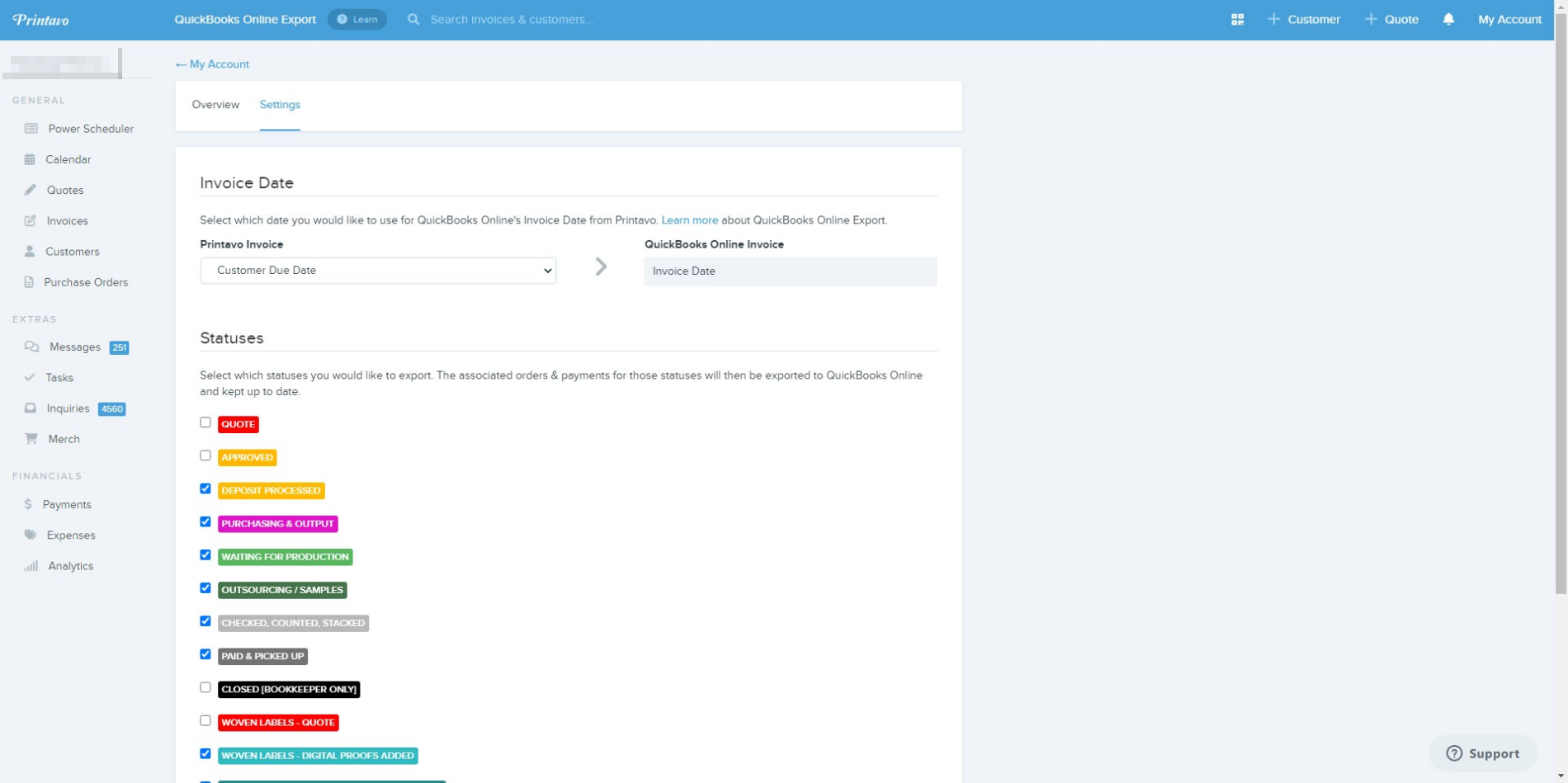
Task: Click the Invoices edit icon
Action: click(x=31, y=220)
